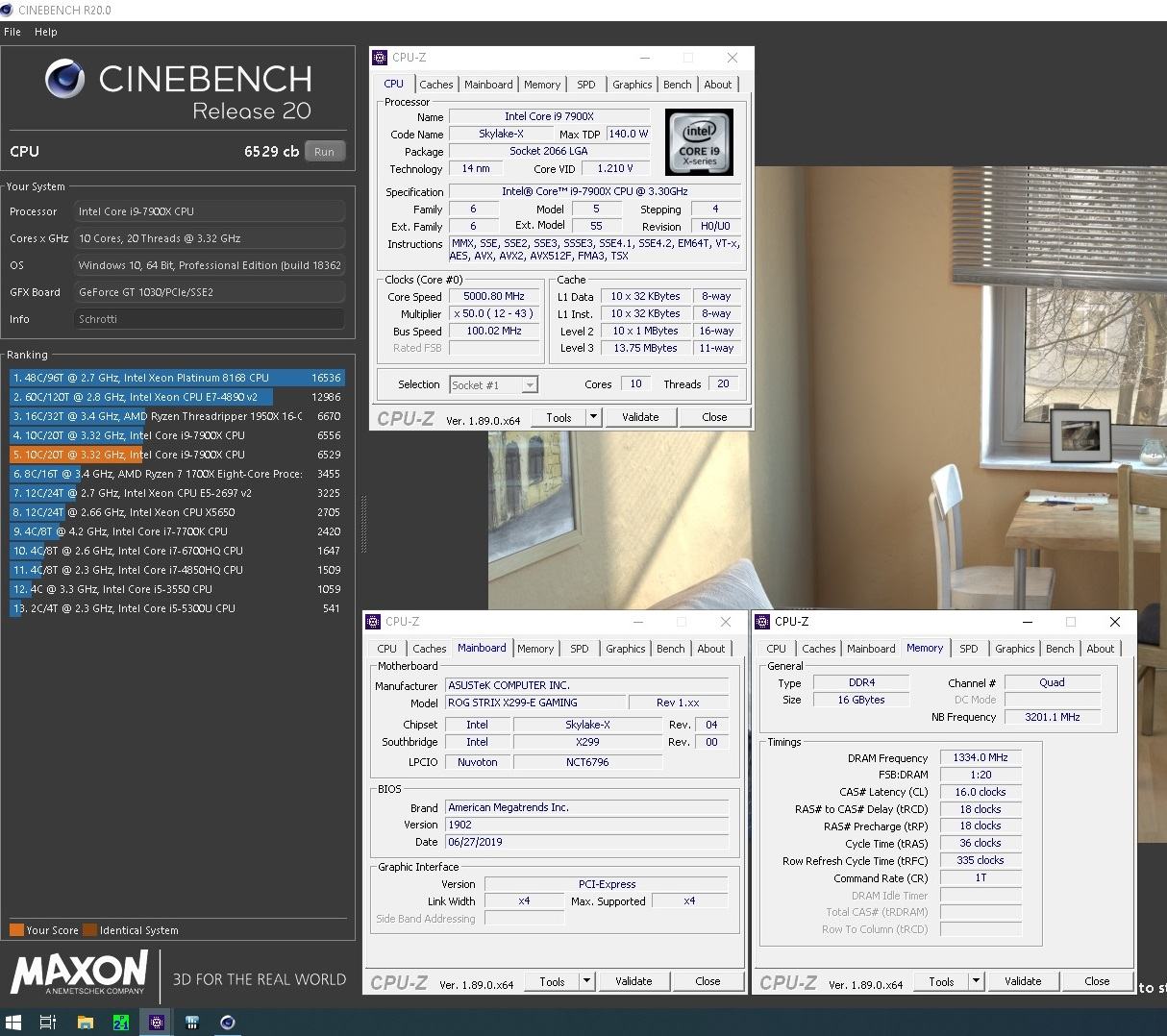
Task: Open the Tools dropdown arrow in the Memory window
Action: (976, 981)
